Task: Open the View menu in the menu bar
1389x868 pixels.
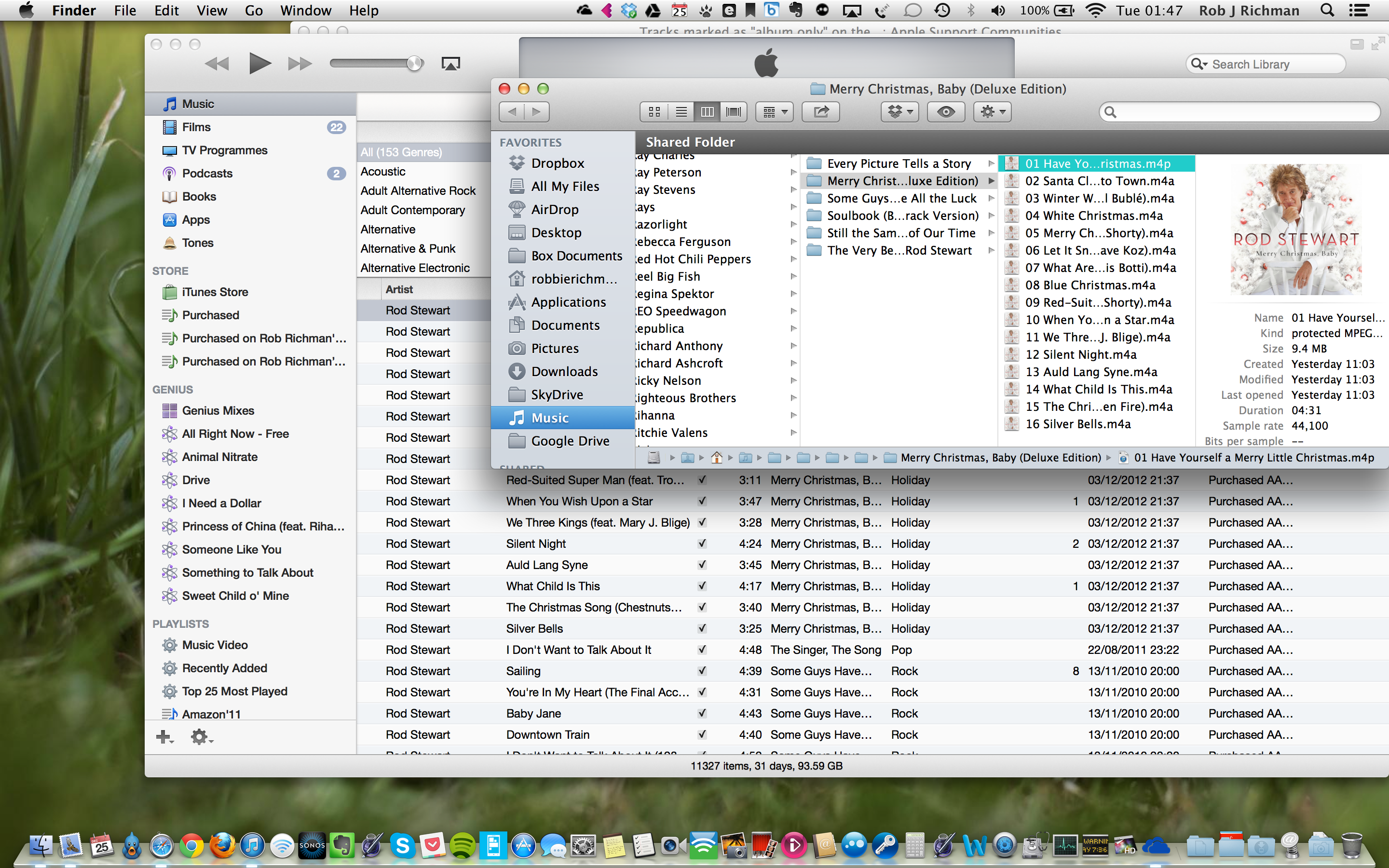Action: point(212,10)
